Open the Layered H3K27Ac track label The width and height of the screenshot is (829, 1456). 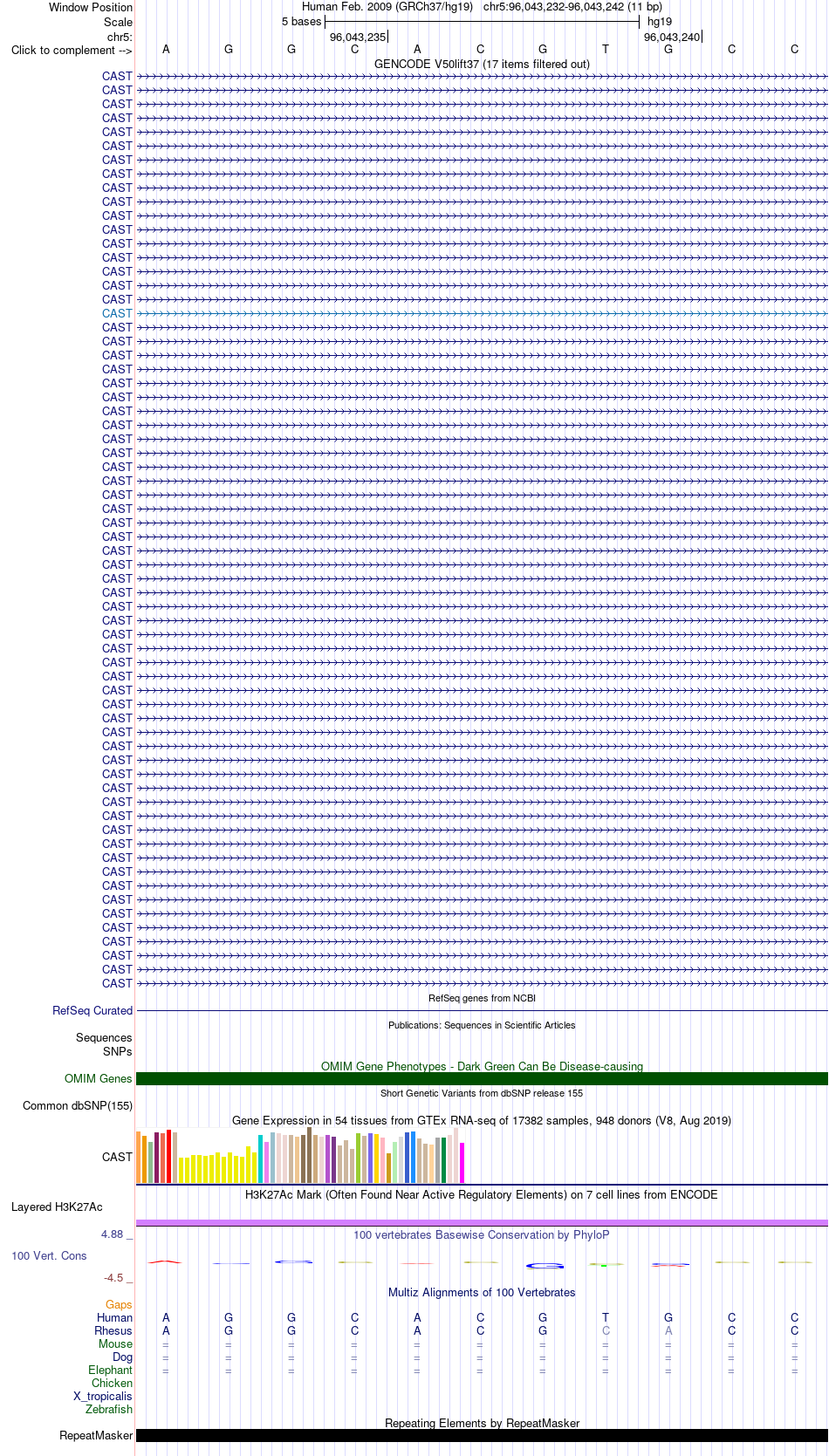click(57, 1207)
